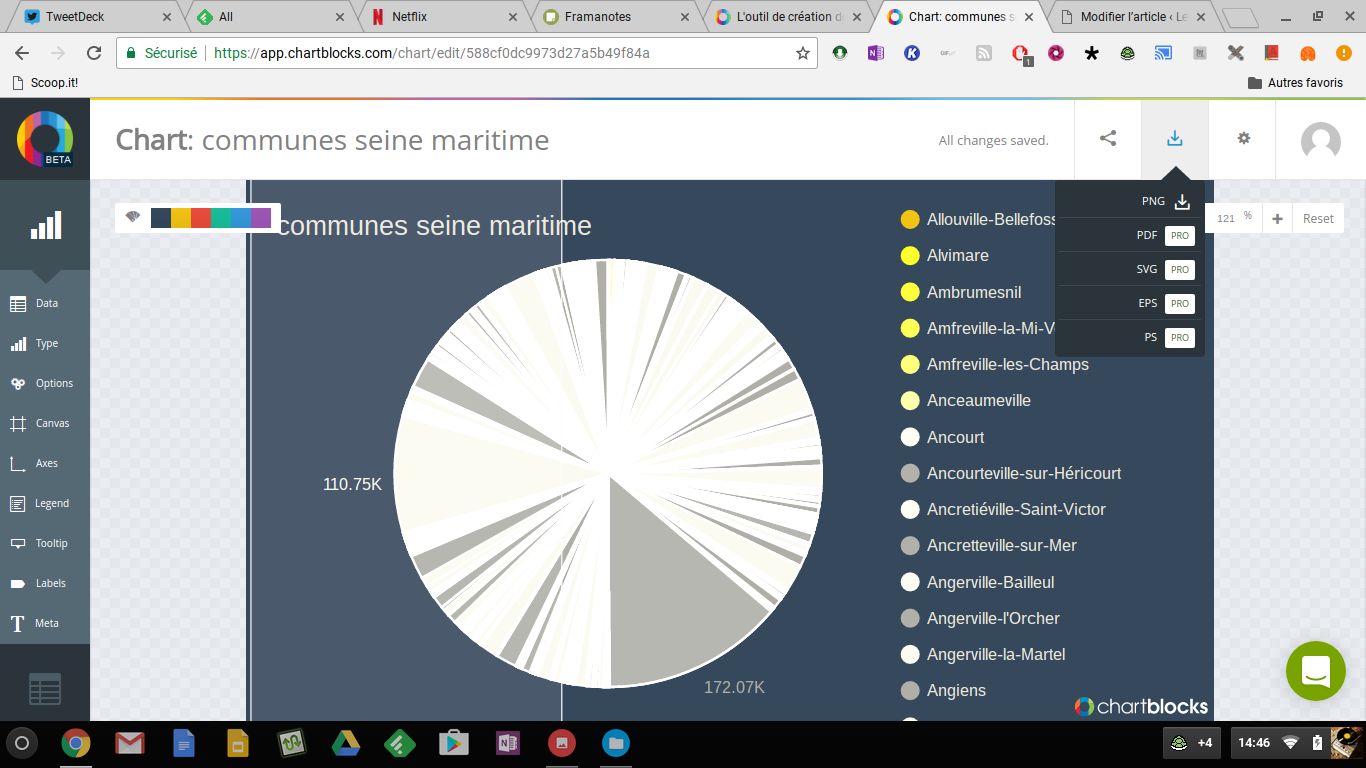The width and height of the screenshot is (1366, 768).
Task: Pick the purple palette swatch
Action: [261, 218]
